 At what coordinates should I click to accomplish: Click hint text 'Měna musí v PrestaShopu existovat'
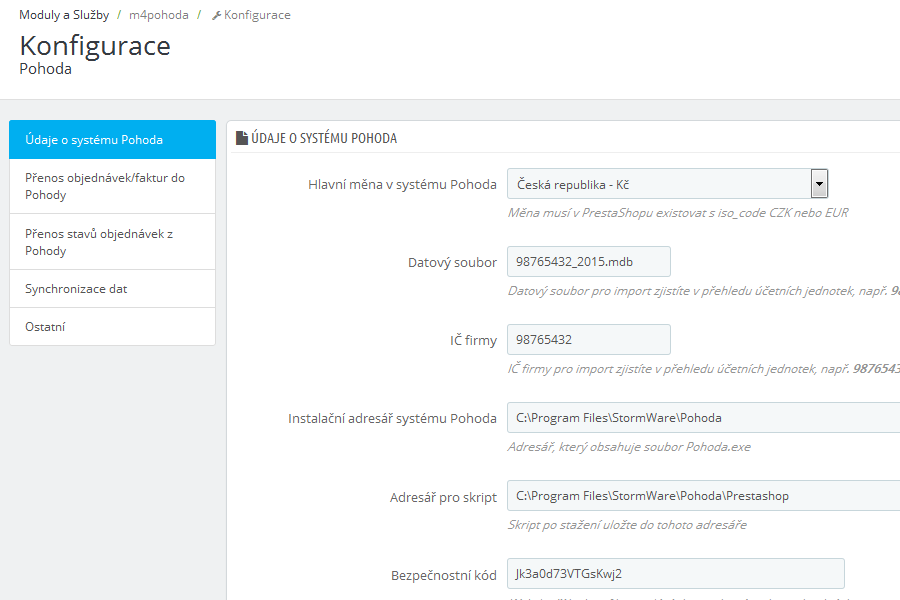click(677, 213)
